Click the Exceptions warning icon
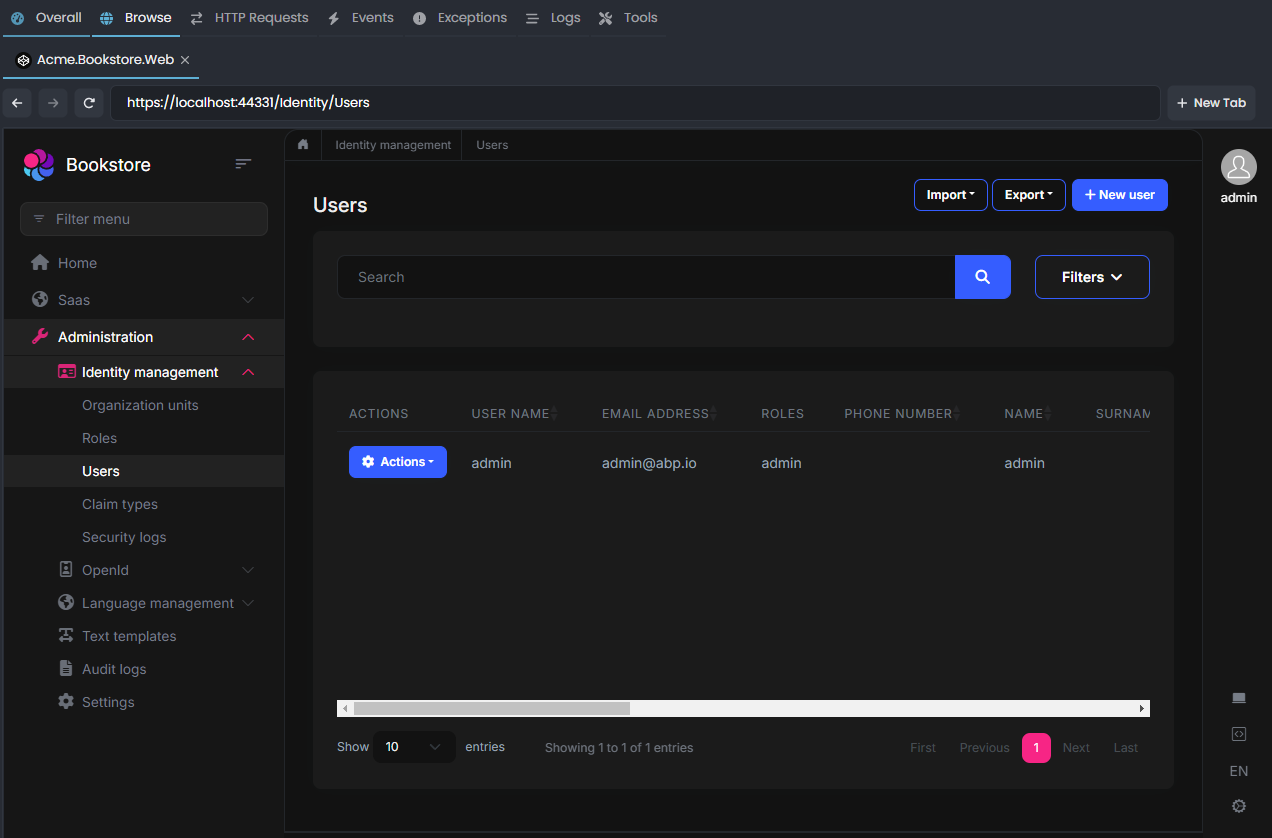The height and width of the screenshot is (838, 1272). [421, 17]
